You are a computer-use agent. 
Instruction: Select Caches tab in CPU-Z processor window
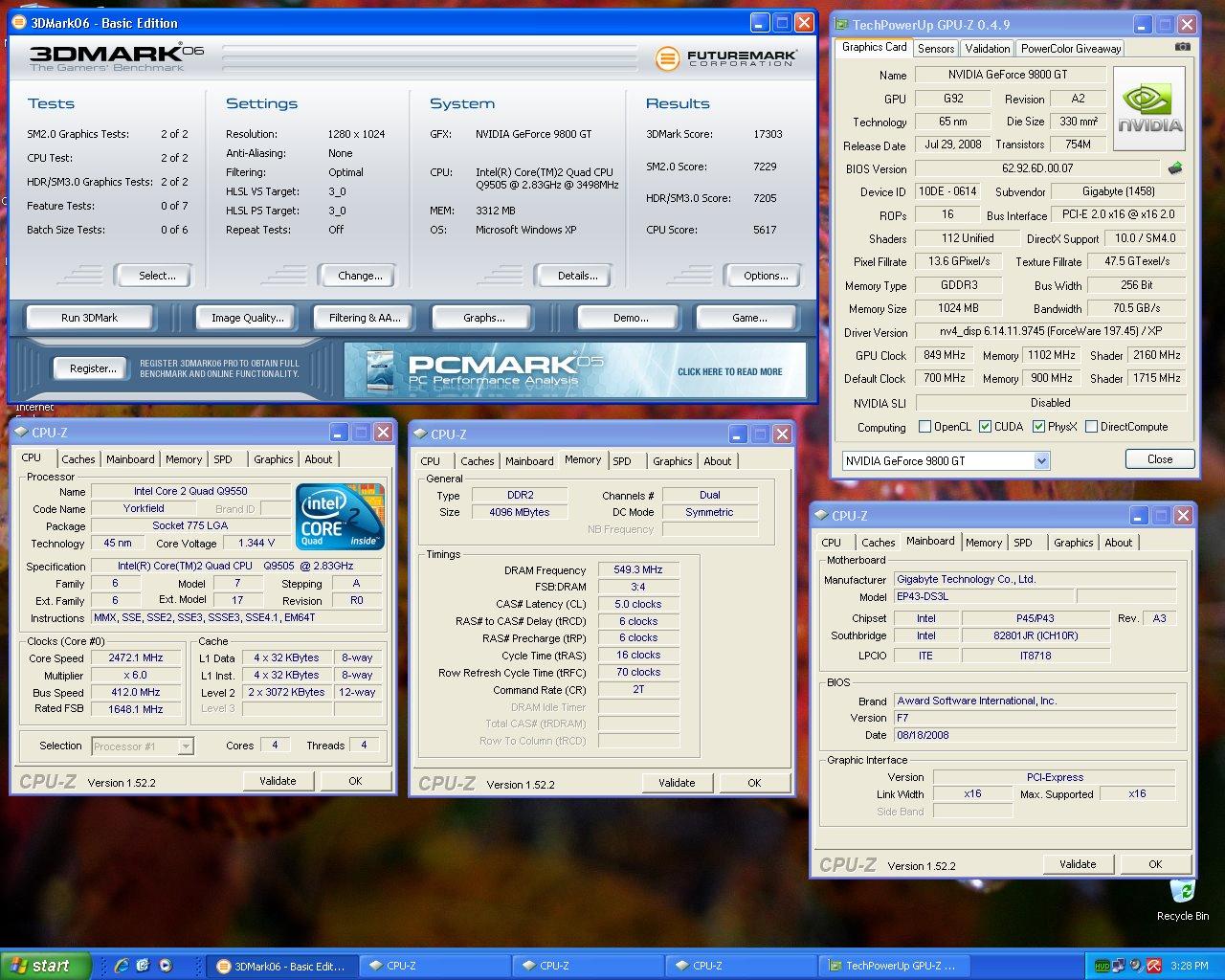point(78,459)
